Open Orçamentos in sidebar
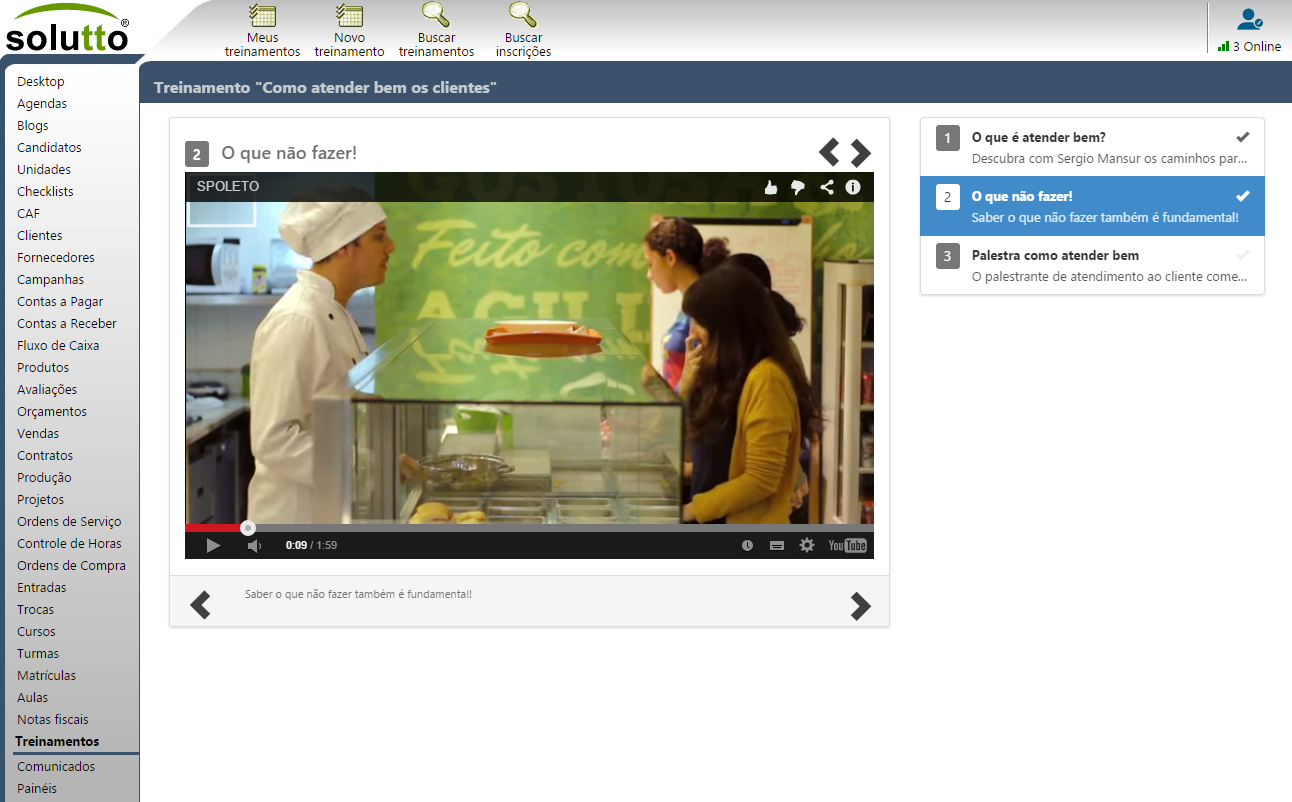Image resolution: width=1292 pixels, height=802 pixels. [52, 412]
